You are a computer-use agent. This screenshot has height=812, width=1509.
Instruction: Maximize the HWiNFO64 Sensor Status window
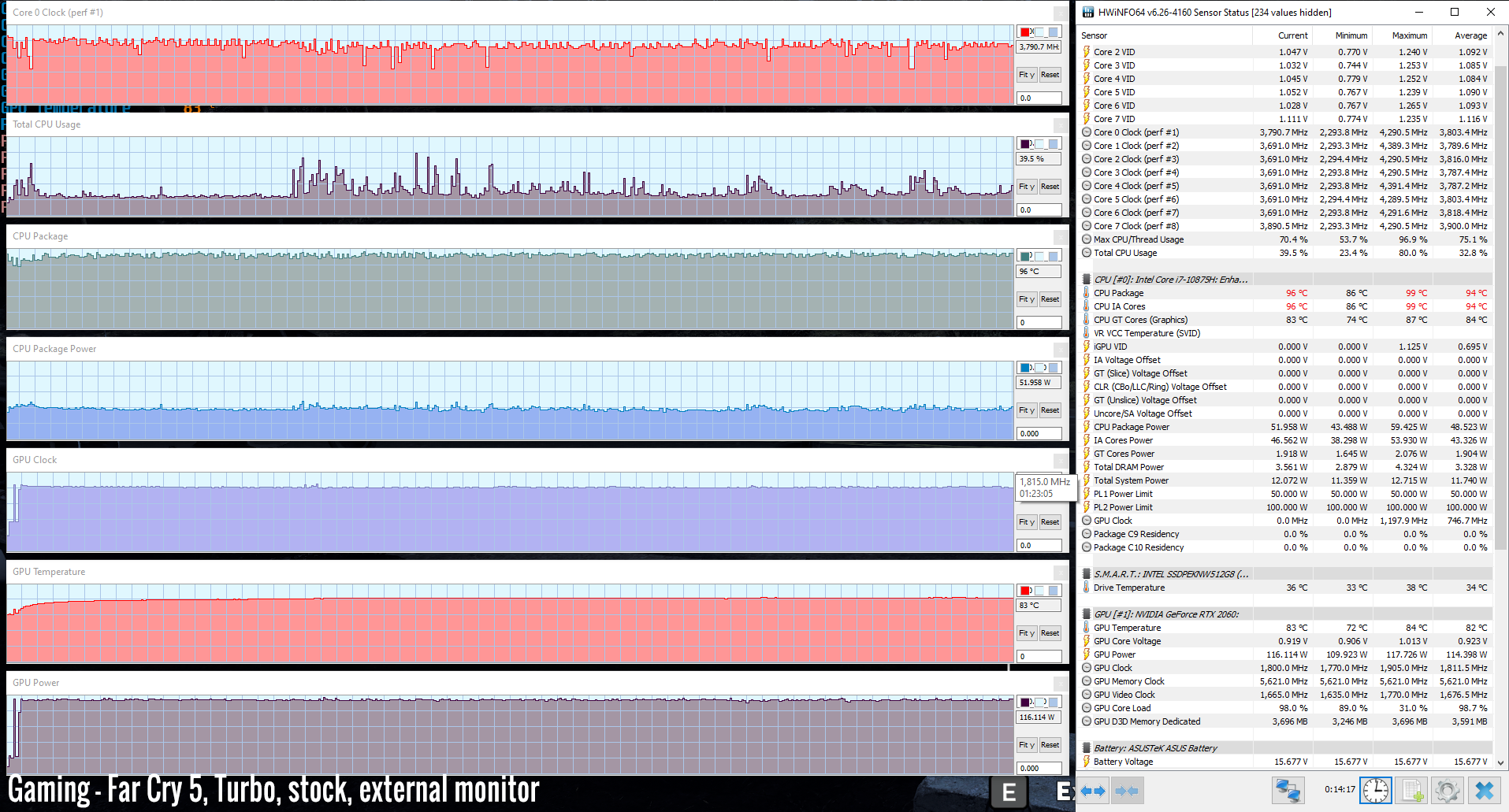click(x=1455, y=12)
